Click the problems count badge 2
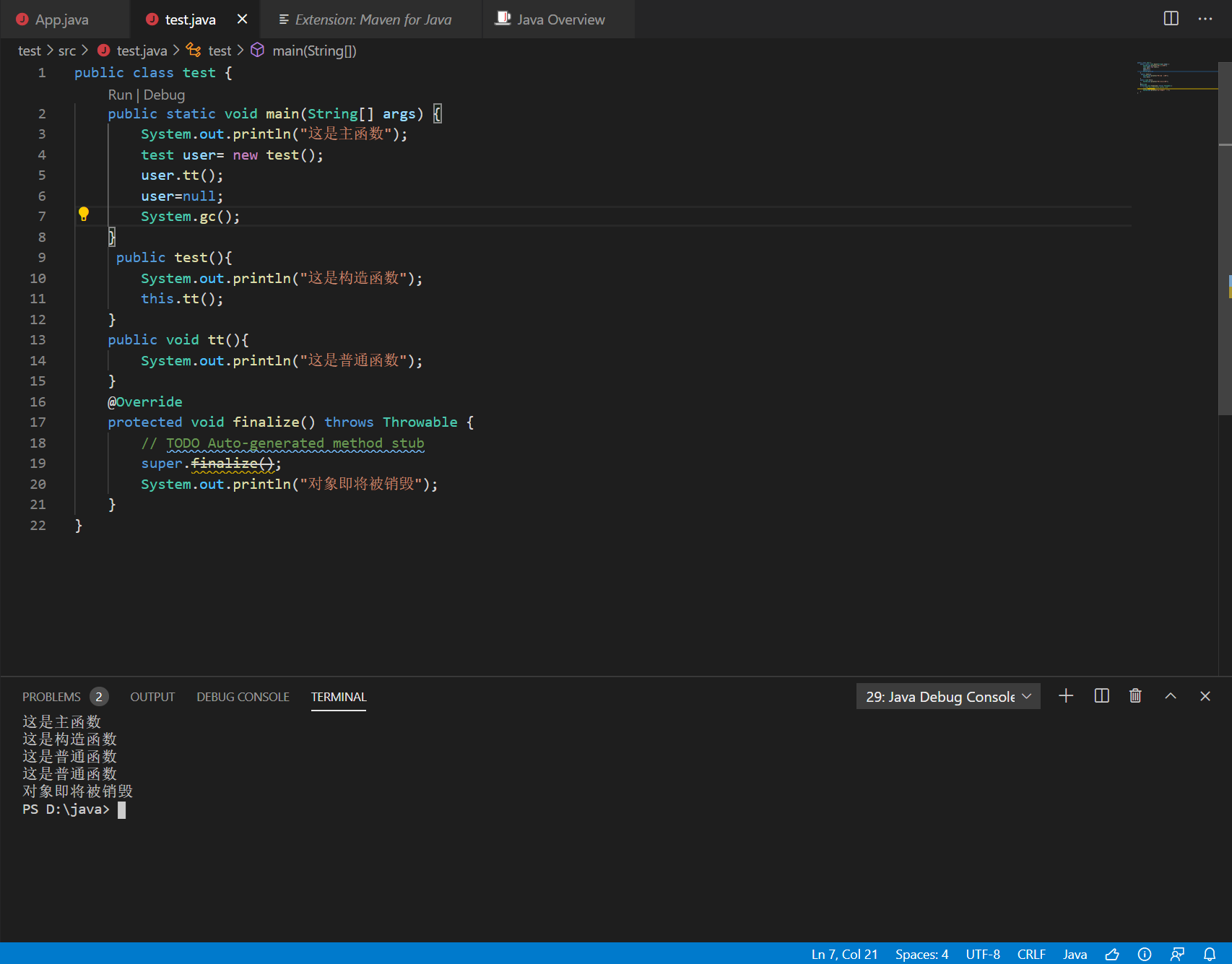 tap(99, 697)
